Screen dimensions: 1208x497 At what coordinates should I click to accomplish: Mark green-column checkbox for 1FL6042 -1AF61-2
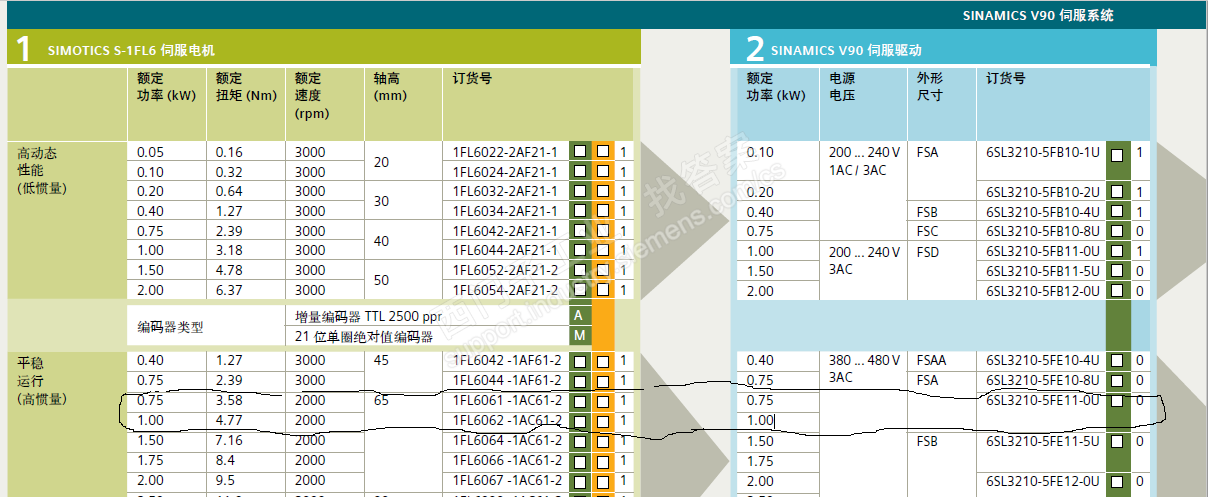579,361
